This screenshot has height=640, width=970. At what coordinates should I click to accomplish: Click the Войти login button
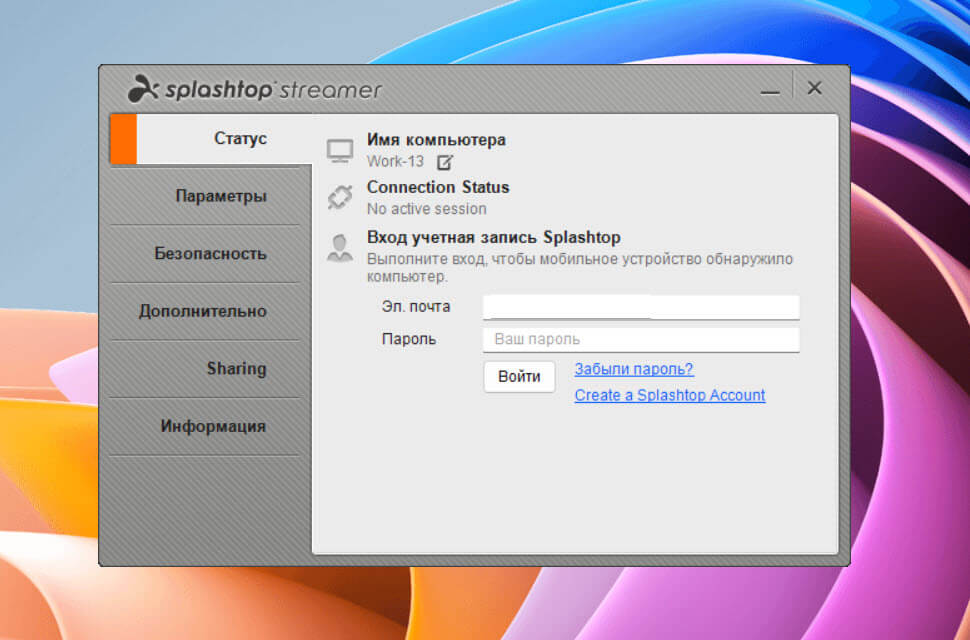point(519,377)
